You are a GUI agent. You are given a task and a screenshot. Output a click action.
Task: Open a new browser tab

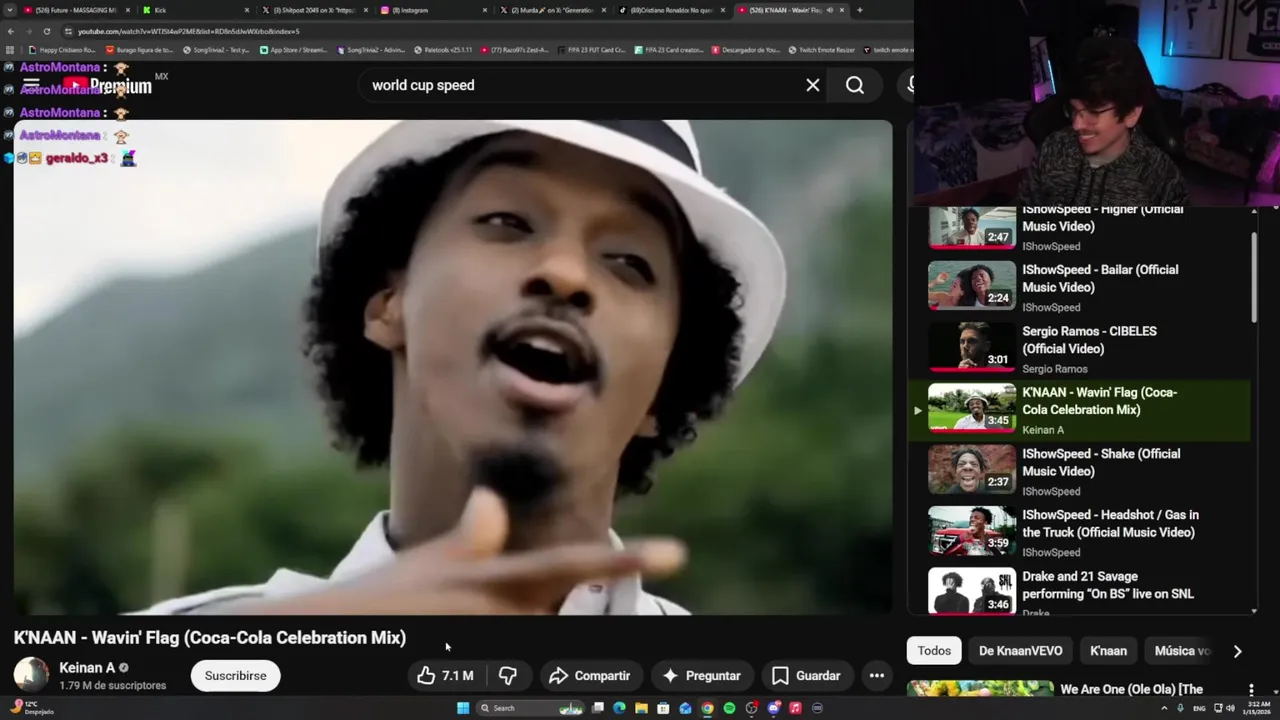[x=859, y=10]
